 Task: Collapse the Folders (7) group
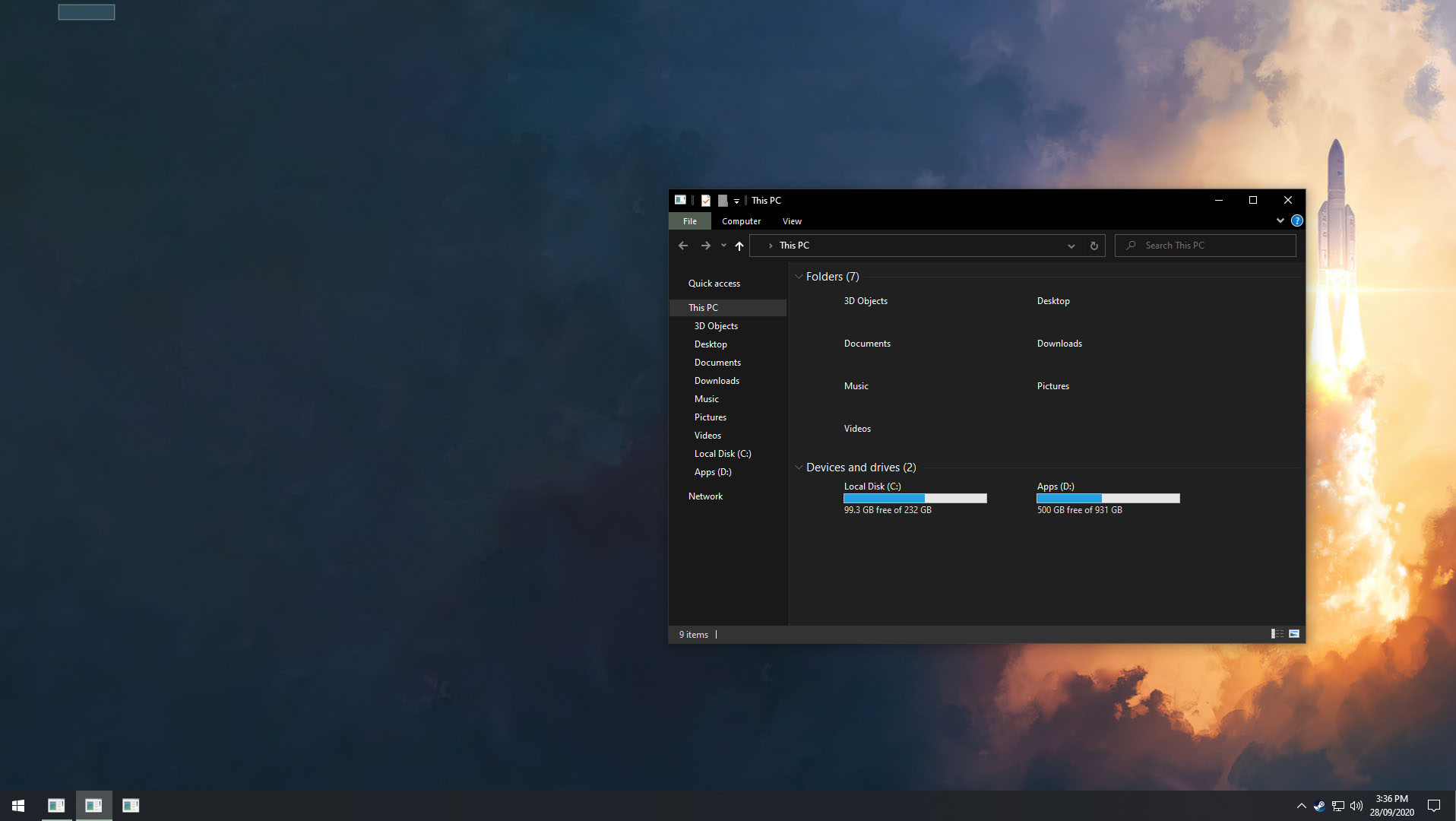[x=799, y=277]
